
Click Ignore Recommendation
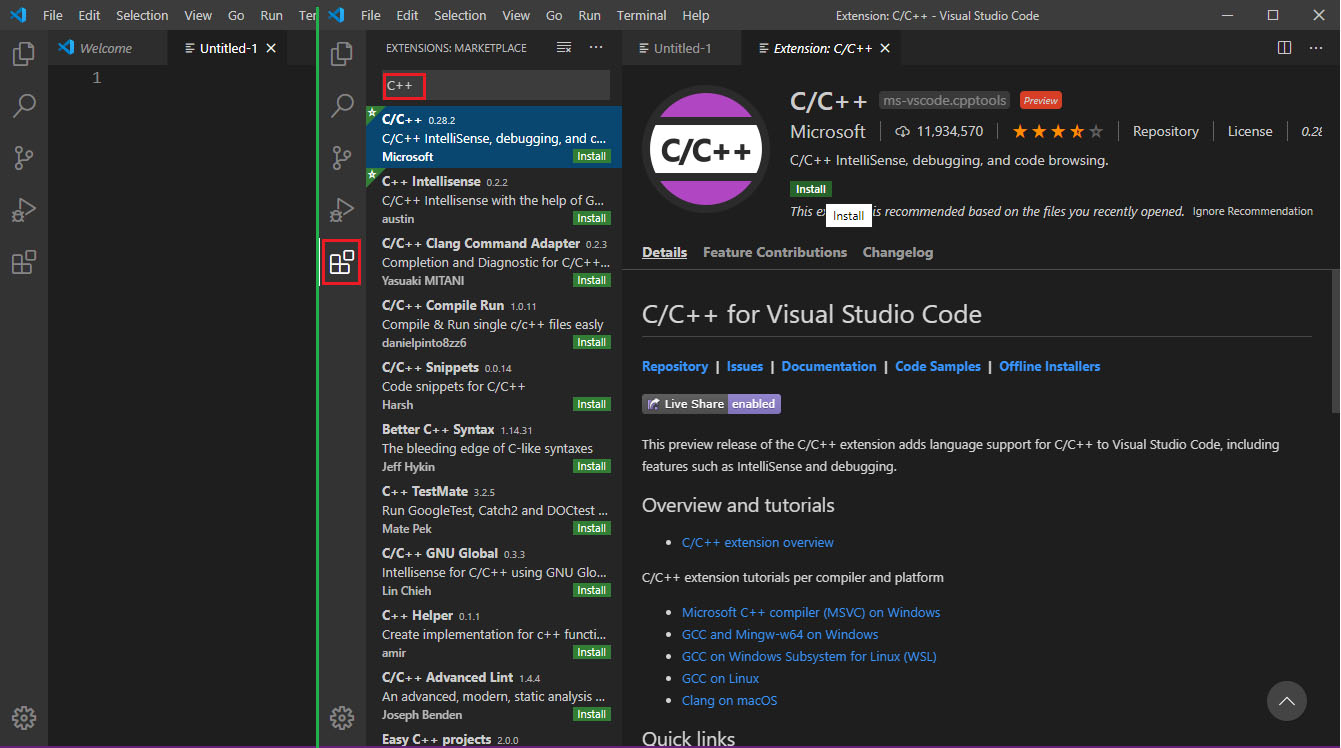(x=1252, y=211)
